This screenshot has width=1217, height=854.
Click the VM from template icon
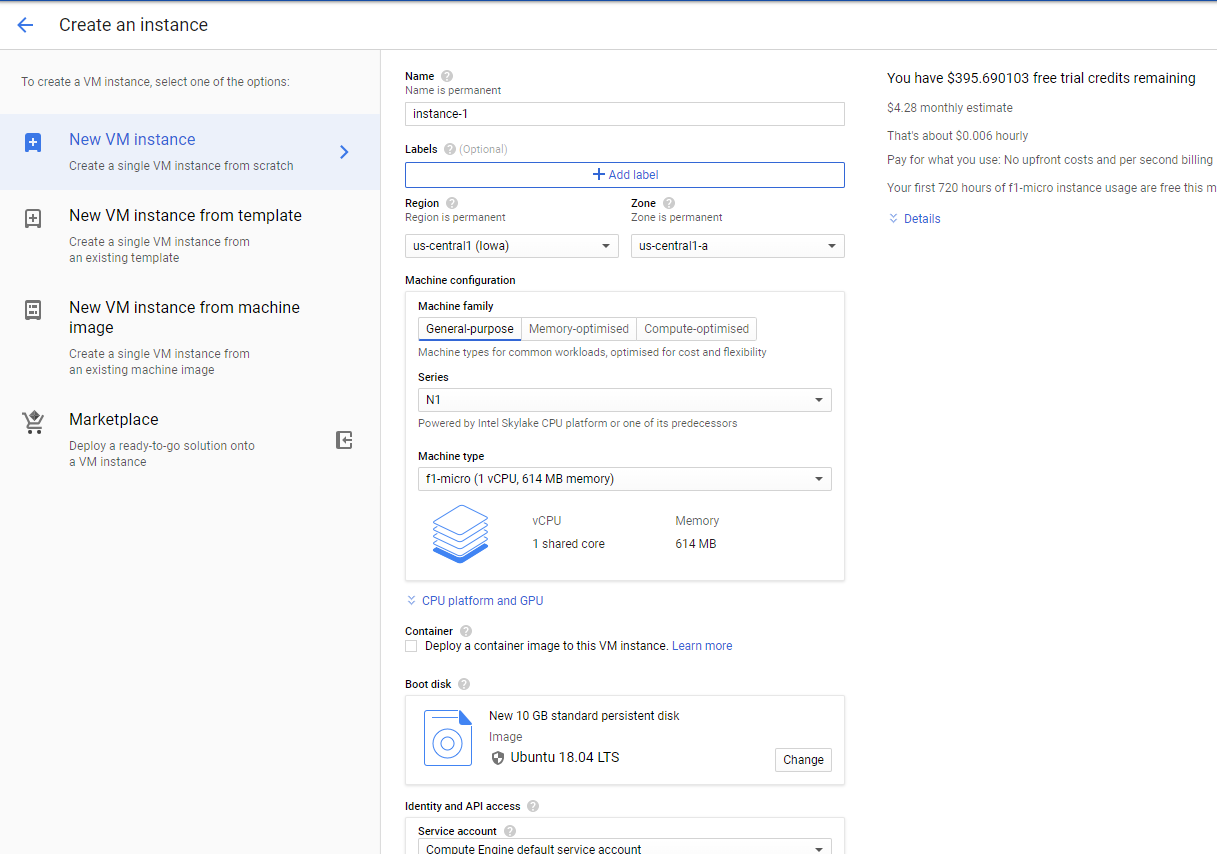[x=33, y=219]
